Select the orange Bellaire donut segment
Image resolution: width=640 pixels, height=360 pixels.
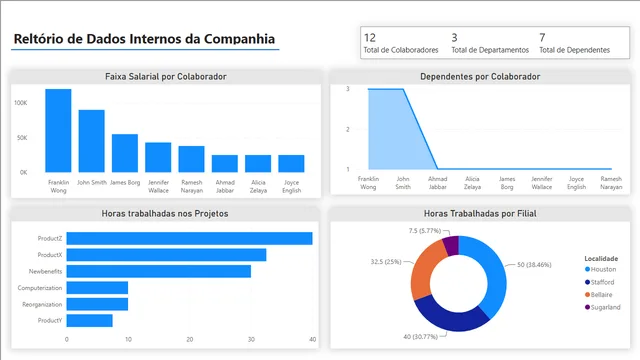click(424, 269)
